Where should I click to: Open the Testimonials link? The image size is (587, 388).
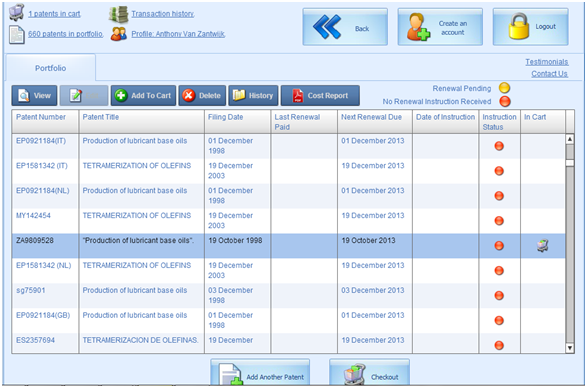click(547, 62)
